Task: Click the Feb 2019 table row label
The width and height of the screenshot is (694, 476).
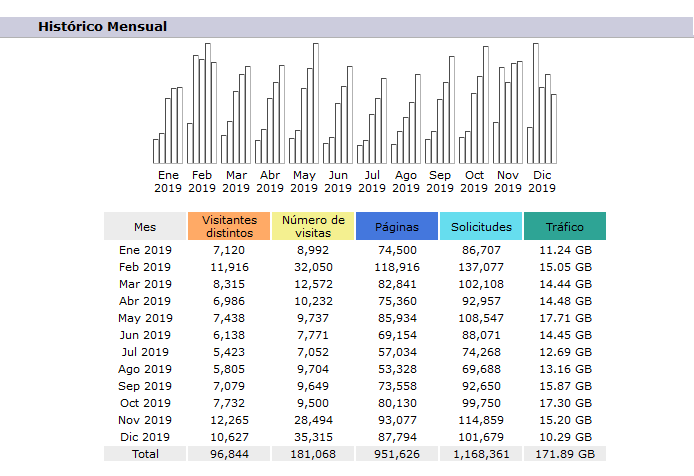Action: coord(145,267)
